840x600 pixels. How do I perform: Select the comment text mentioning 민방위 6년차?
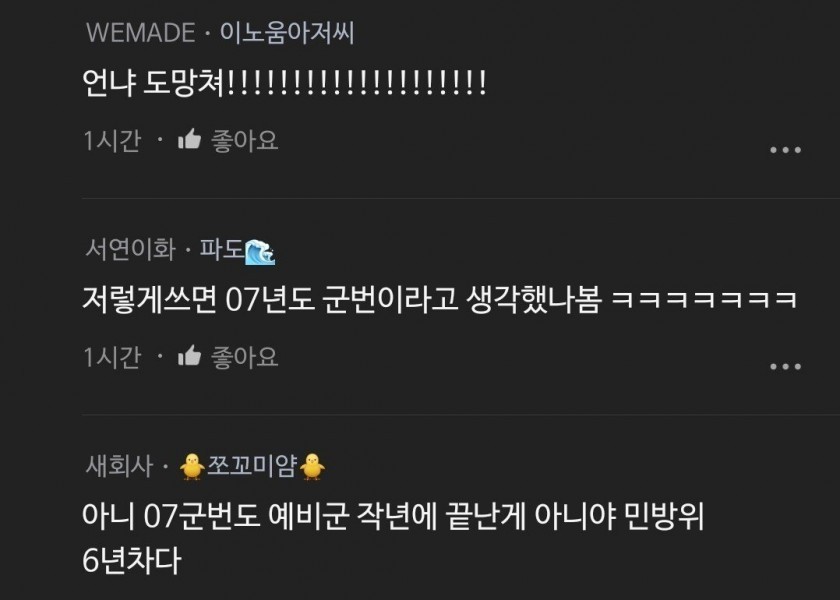pyautogui.click(x=393, y=538)
